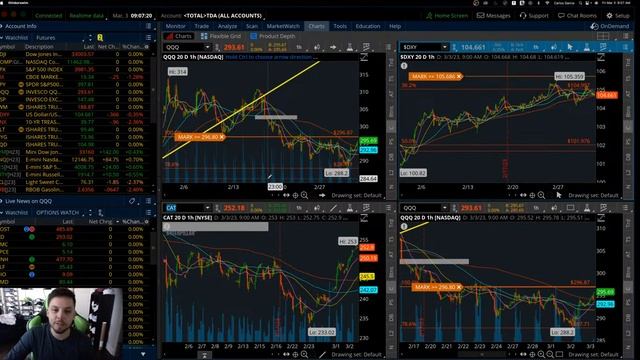Viewport: 640px width, 360px height.
Task: Open the Scan tab
Action: (x=252, y=26)
